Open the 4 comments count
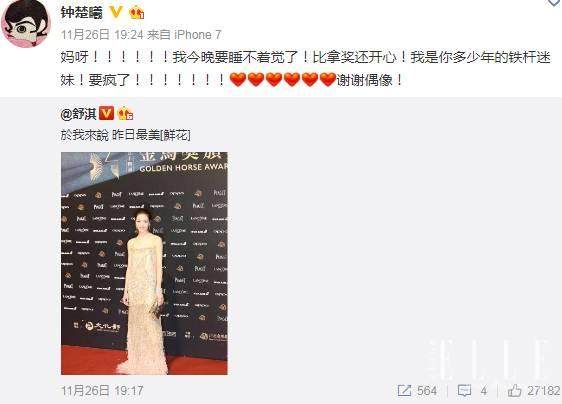This screenshot has height=404, width=562. tap(484, 391)
